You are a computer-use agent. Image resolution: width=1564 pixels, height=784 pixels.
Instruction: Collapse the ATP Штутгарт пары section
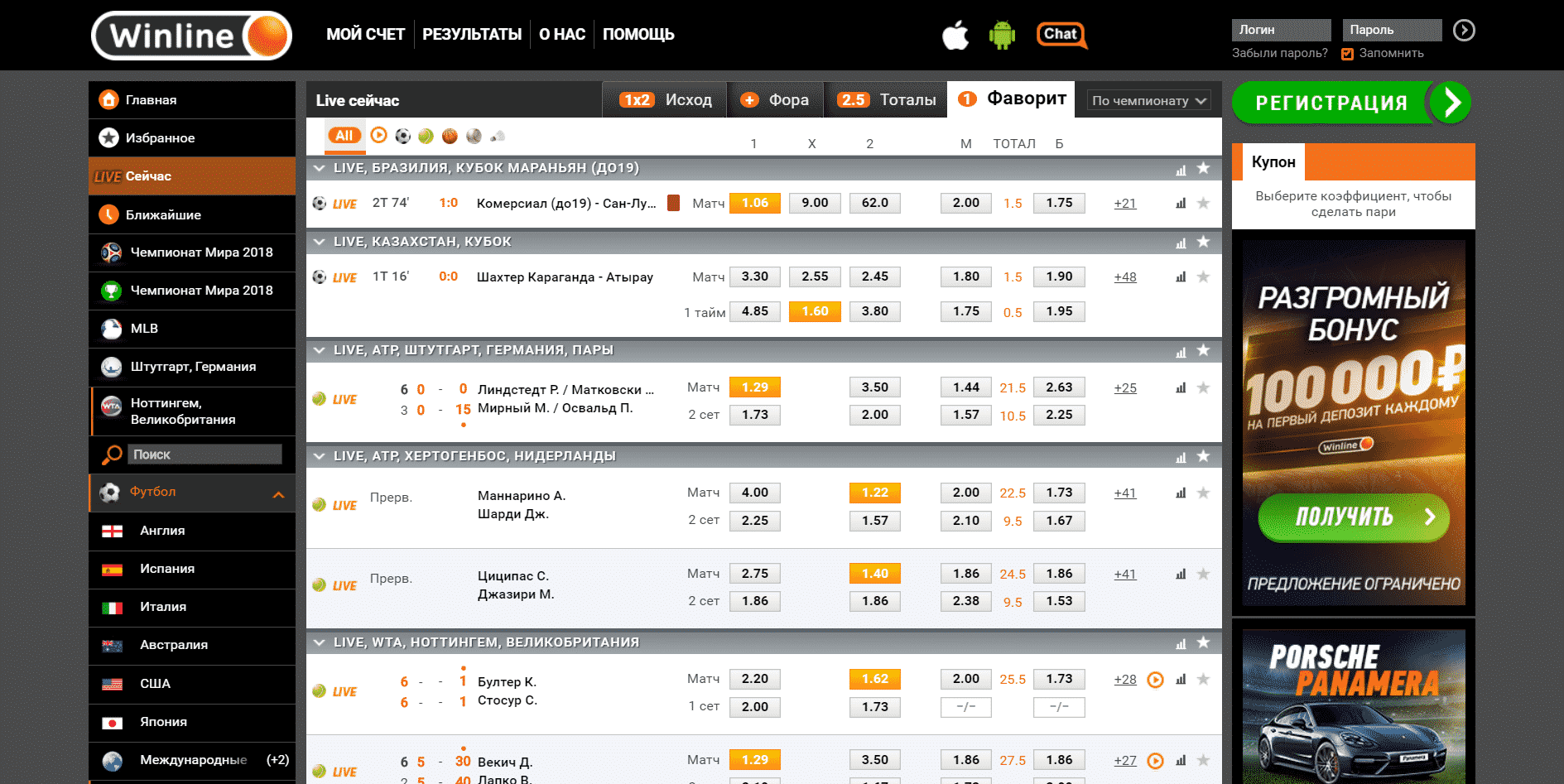coord(319,350)
